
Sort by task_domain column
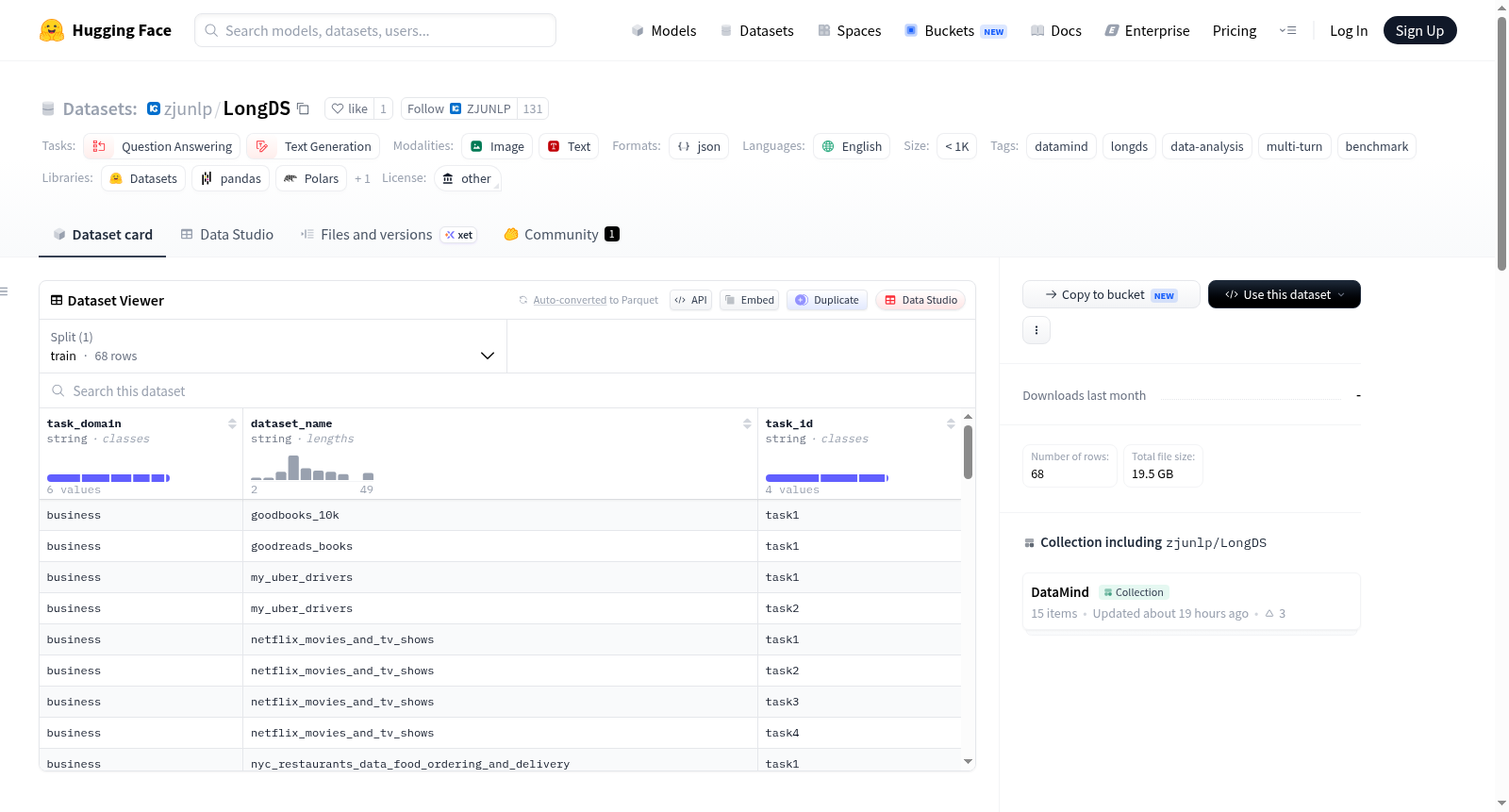coord(232,423)
